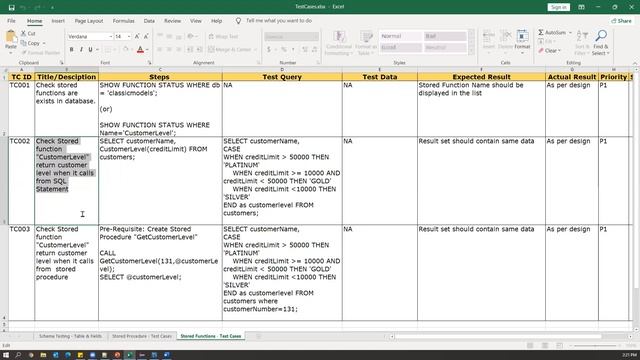Open the File menu

(x=11, y=21)
